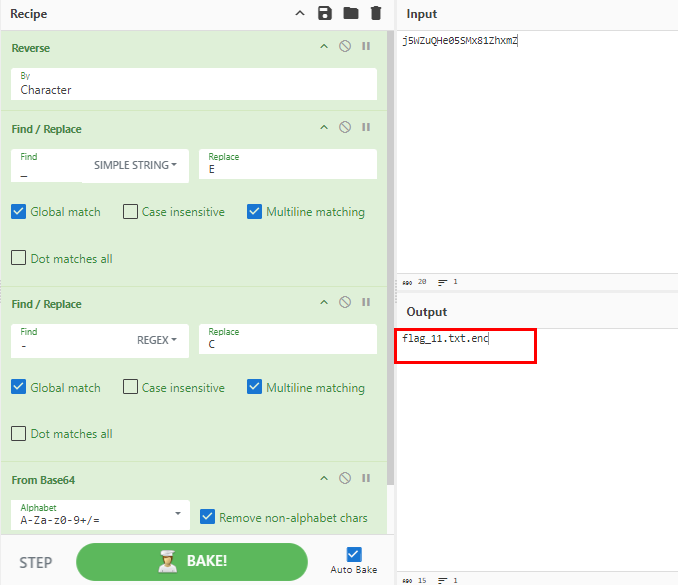The image size is (678, 585).
Task: Set breakpoint on first Find / Replace
Action: click(366, 127)
